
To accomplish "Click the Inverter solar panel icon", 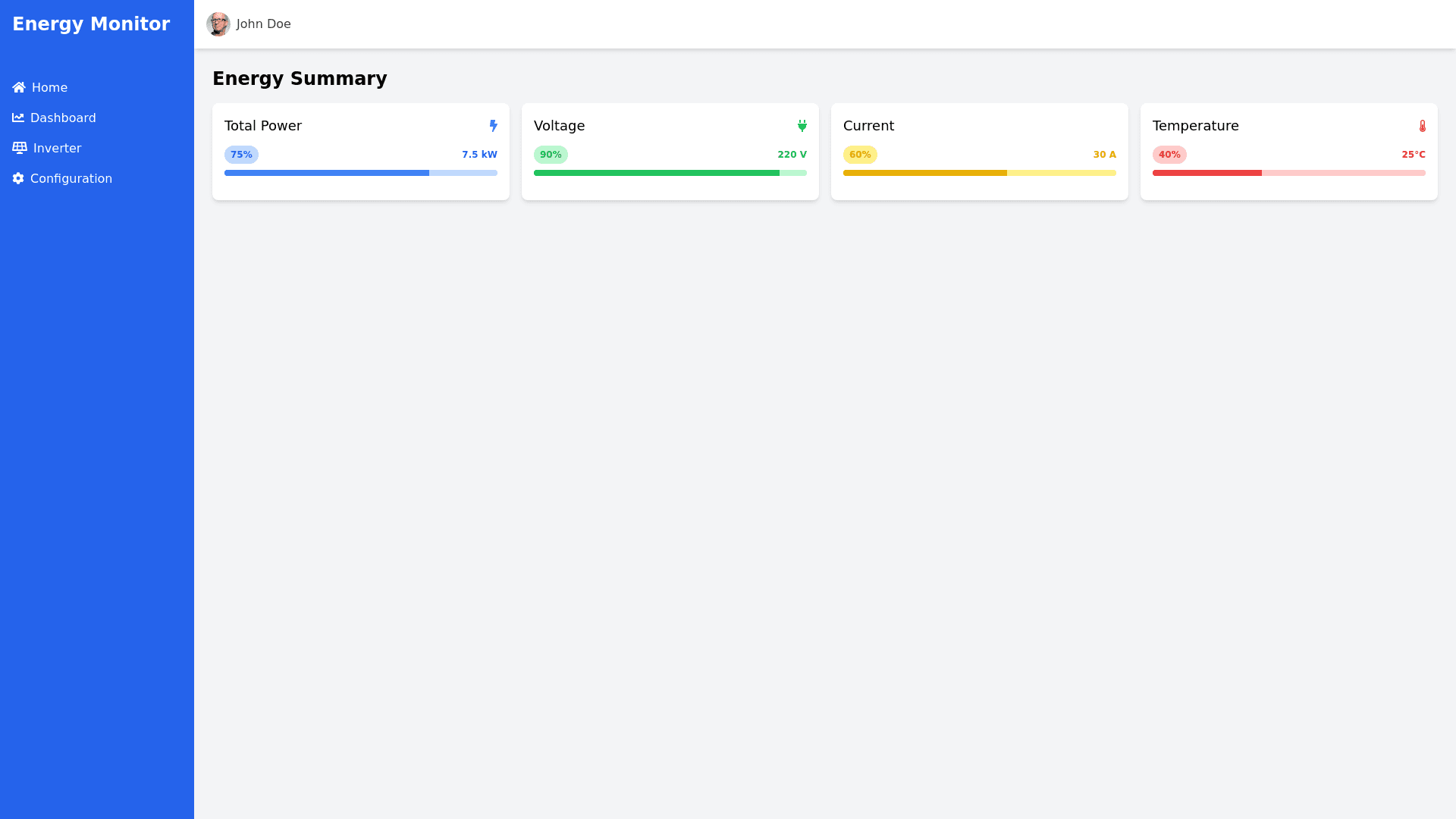I will point(20,149).
